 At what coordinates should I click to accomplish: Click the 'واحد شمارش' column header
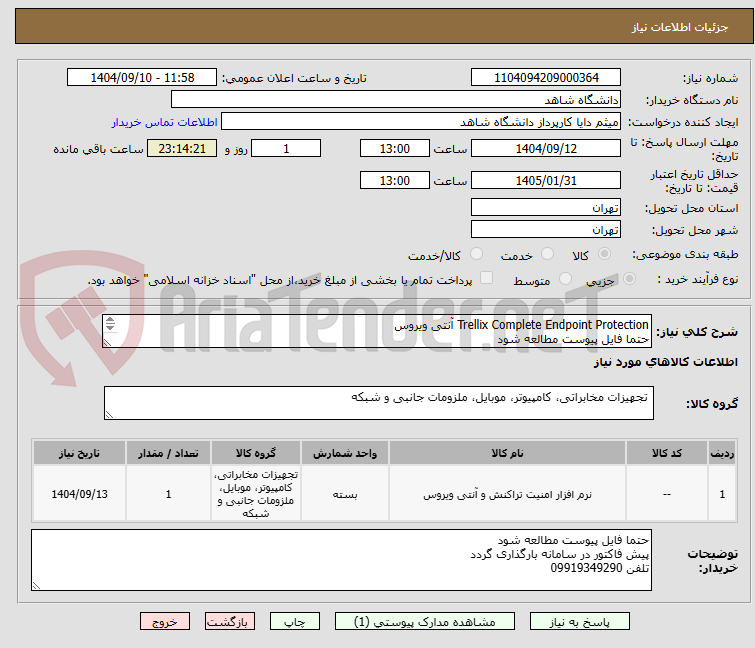[x=345, y=453]
